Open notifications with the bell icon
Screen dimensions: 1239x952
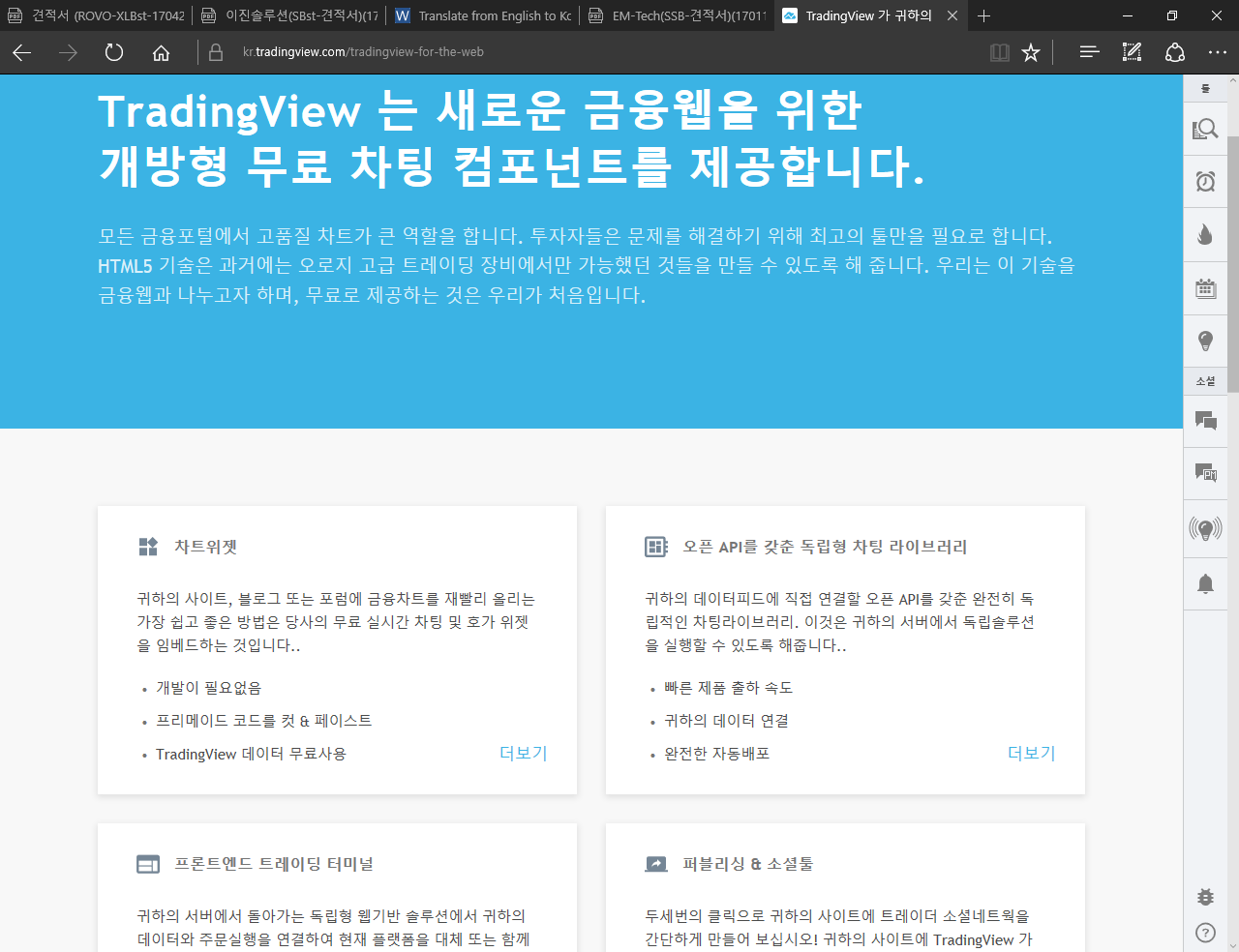1205,582
